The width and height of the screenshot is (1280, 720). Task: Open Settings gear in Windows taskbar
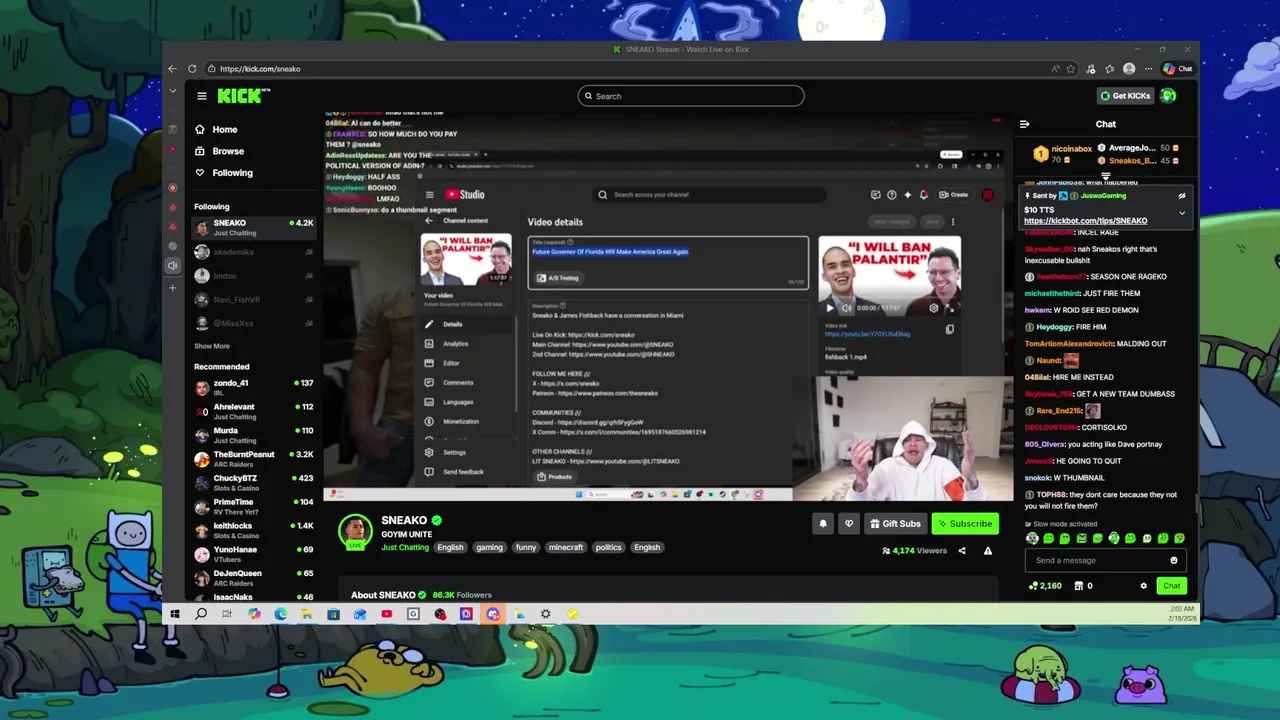click(545, 614)
